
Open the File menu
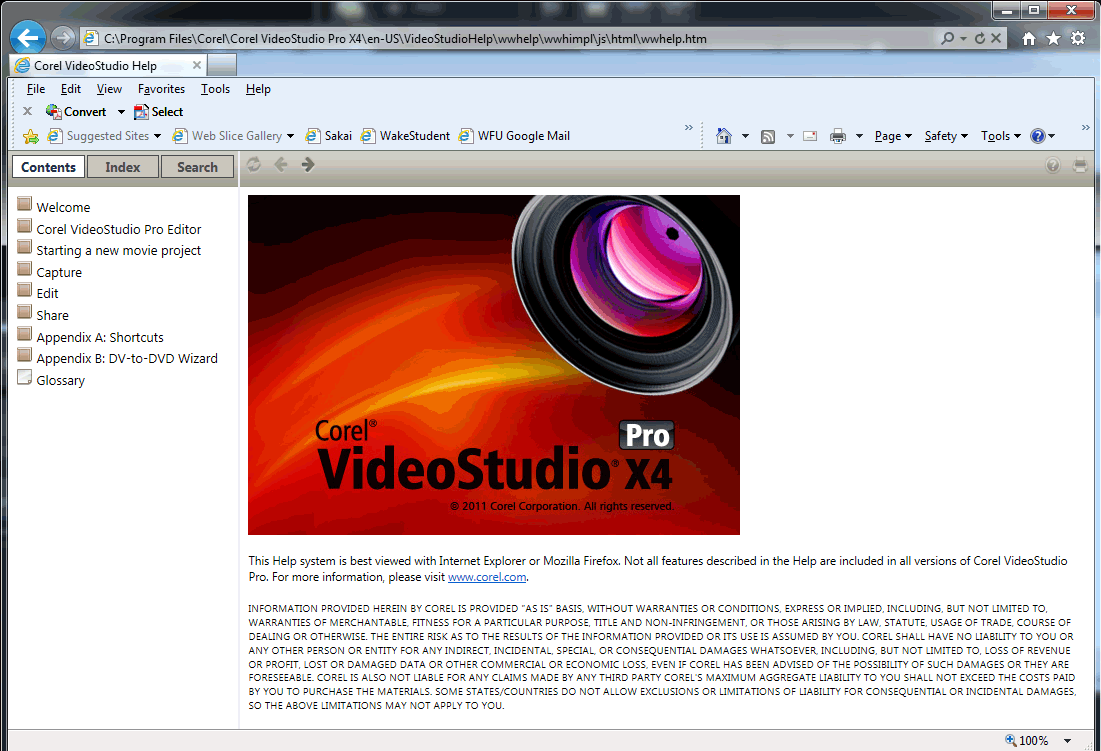pyautogui.click(x=36, y=89)
